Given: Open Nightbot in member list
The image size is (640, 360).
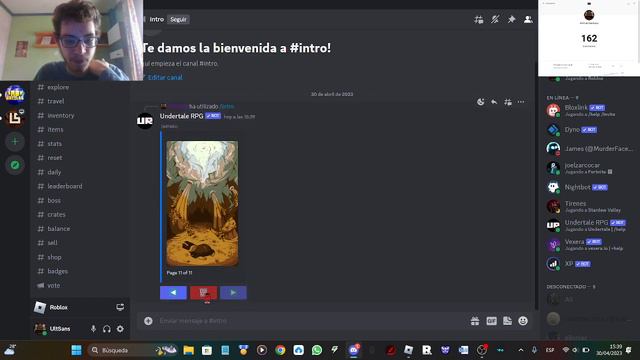Looking at the screenshot, I should pos(589,187).
